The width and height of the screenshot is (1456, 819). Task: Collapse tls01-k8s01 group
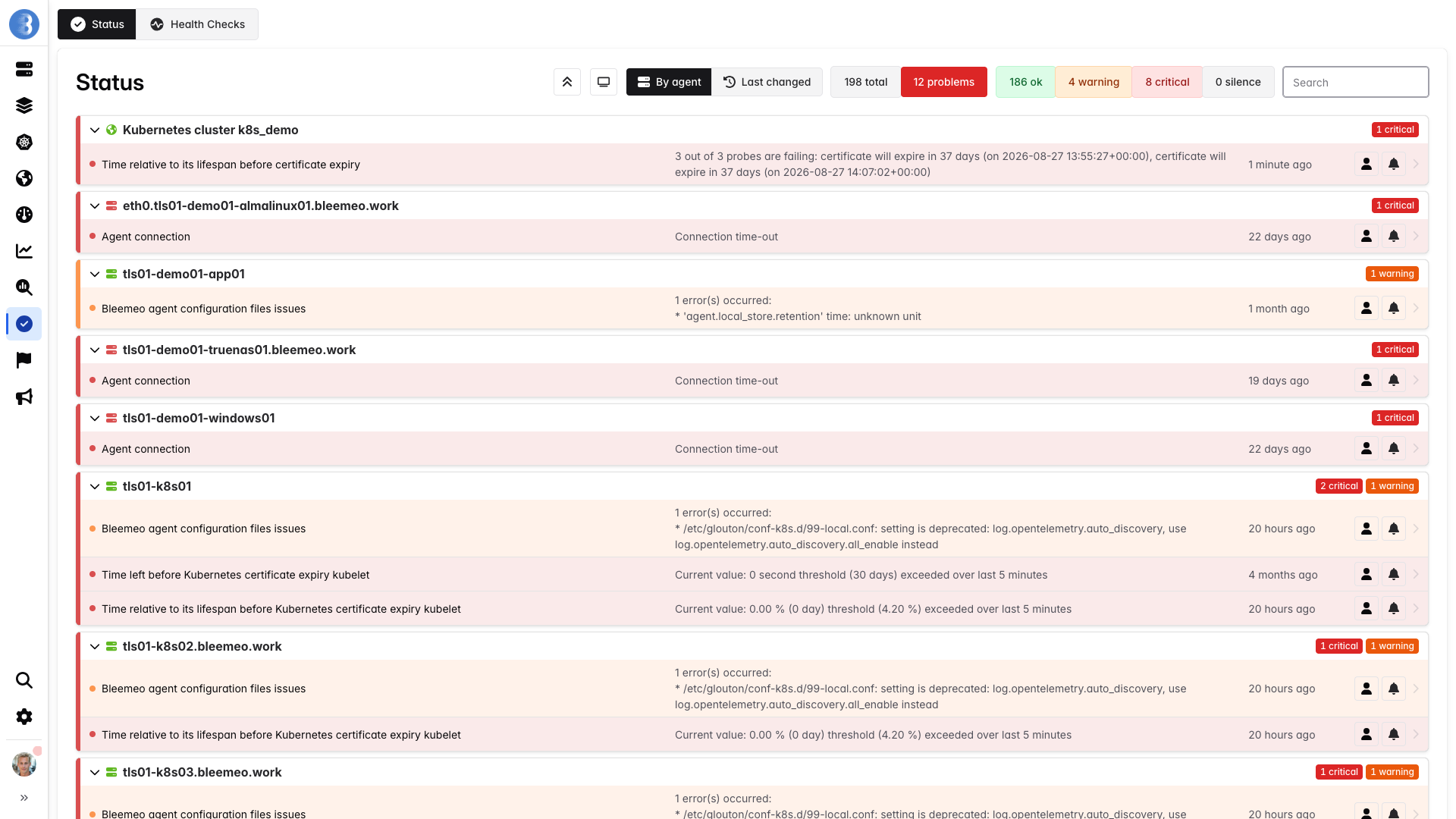click(x=95, y=487)
